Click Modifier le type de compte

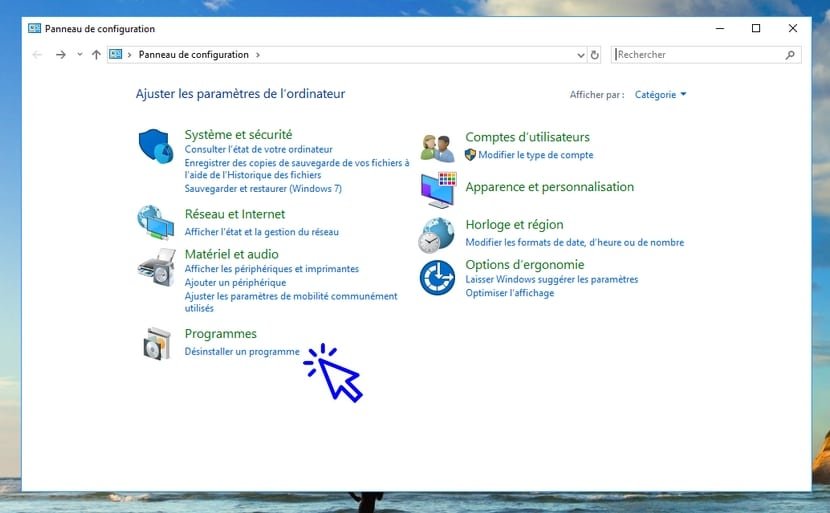536,155
